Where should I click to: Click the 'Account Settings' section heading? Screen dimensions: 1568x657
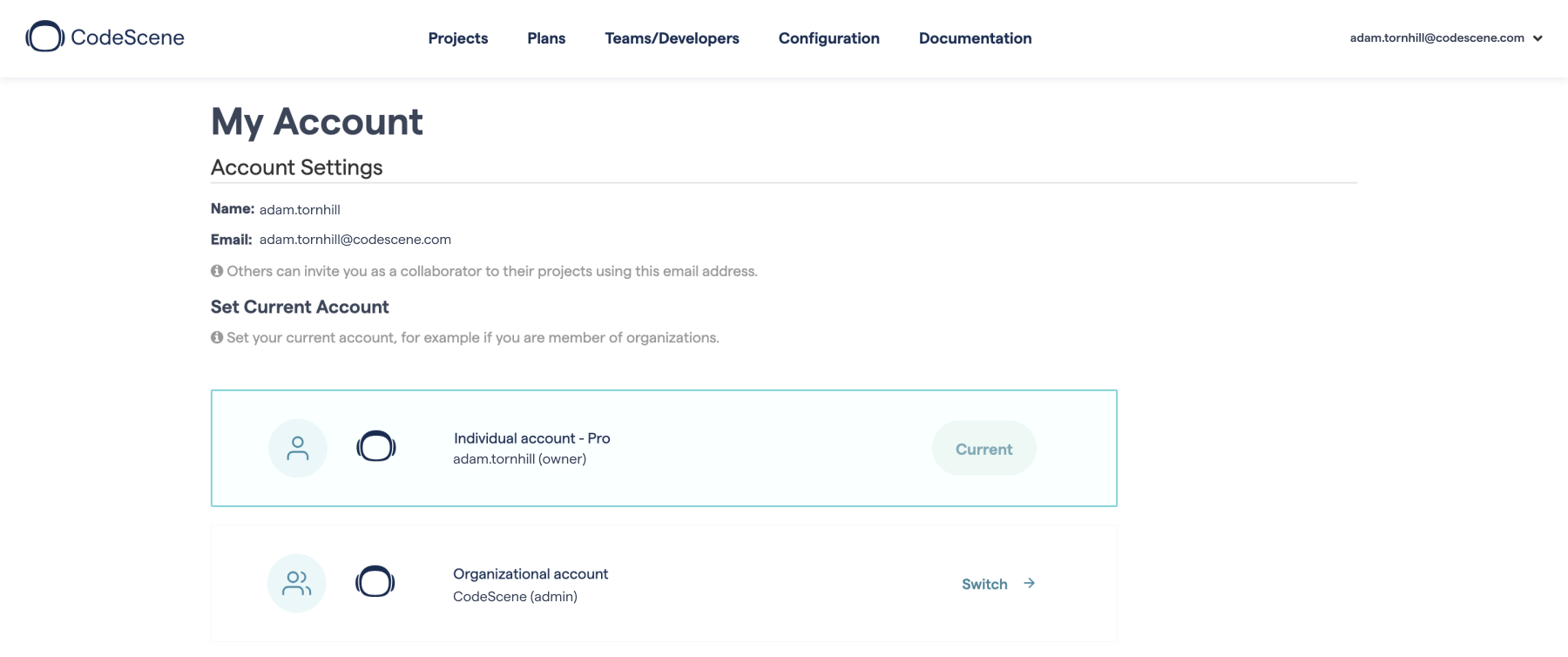pos(297,167)
